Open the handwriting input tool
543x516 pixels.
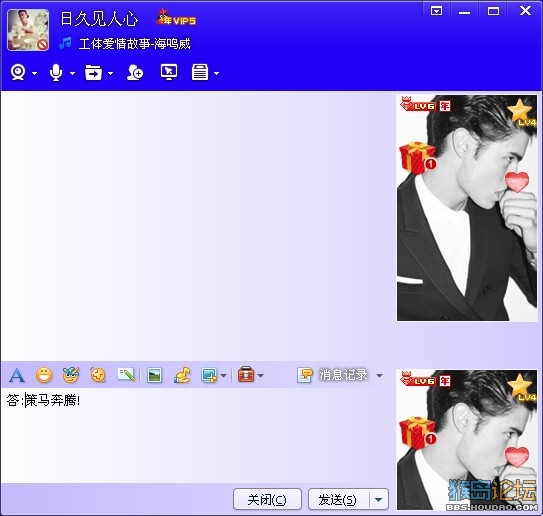tap(126, 374)
